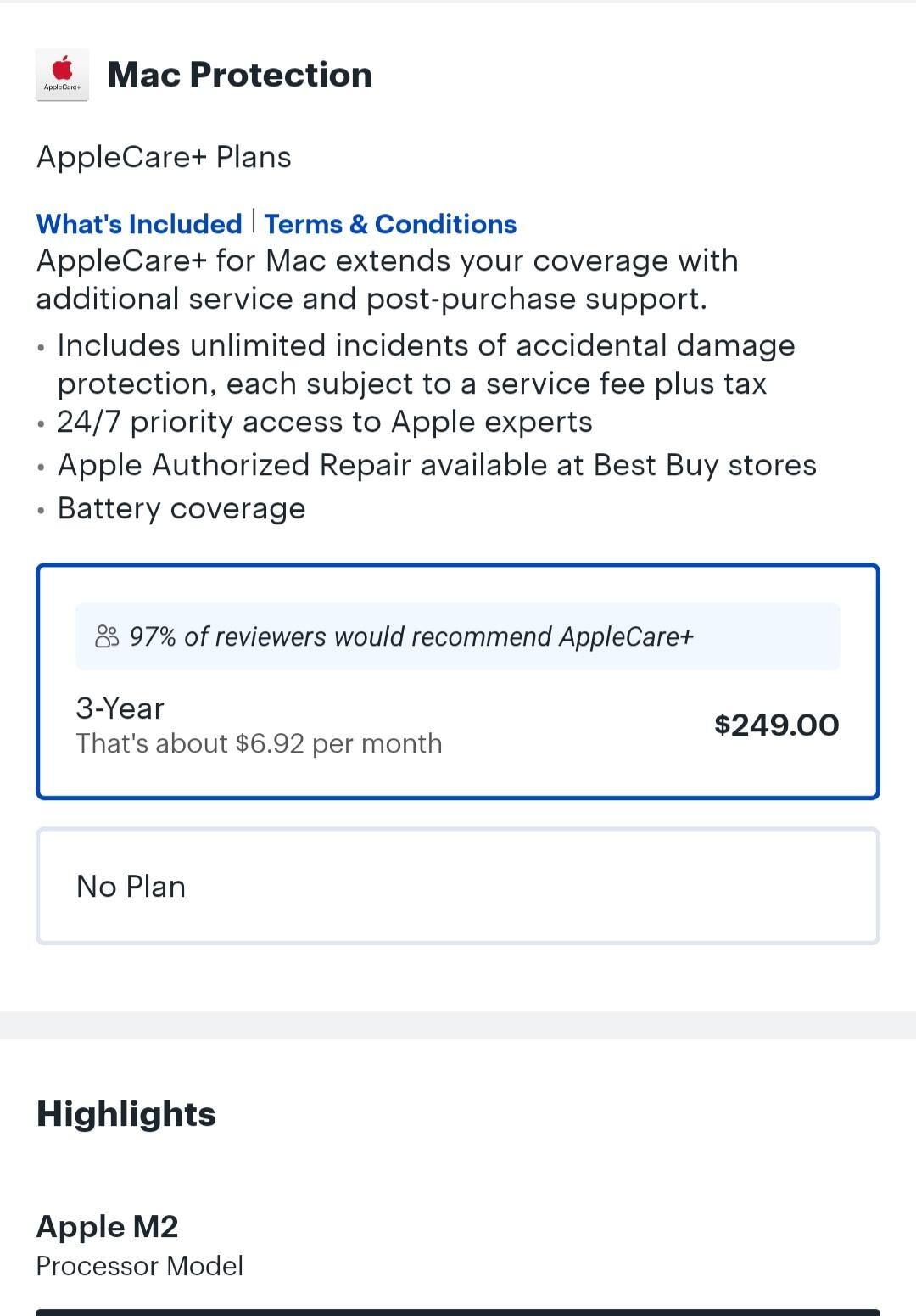Click the Apple logo inside the AppleCare+ badge
This screenshot has width=916, height=1316.
(63, 66)
